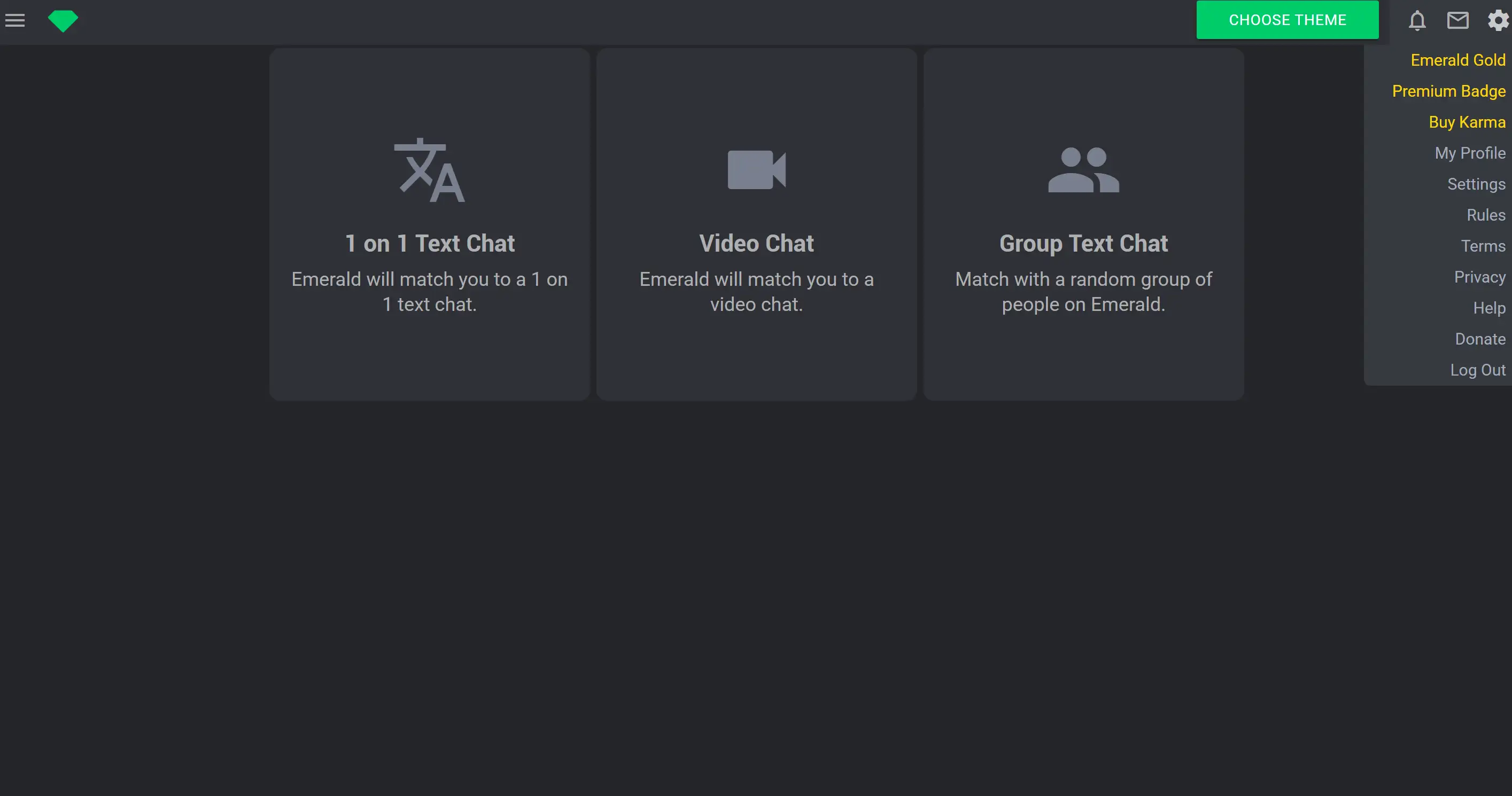Click the Choose Theme button
Screen dimensions: 1512x796
coord(1287,20)
